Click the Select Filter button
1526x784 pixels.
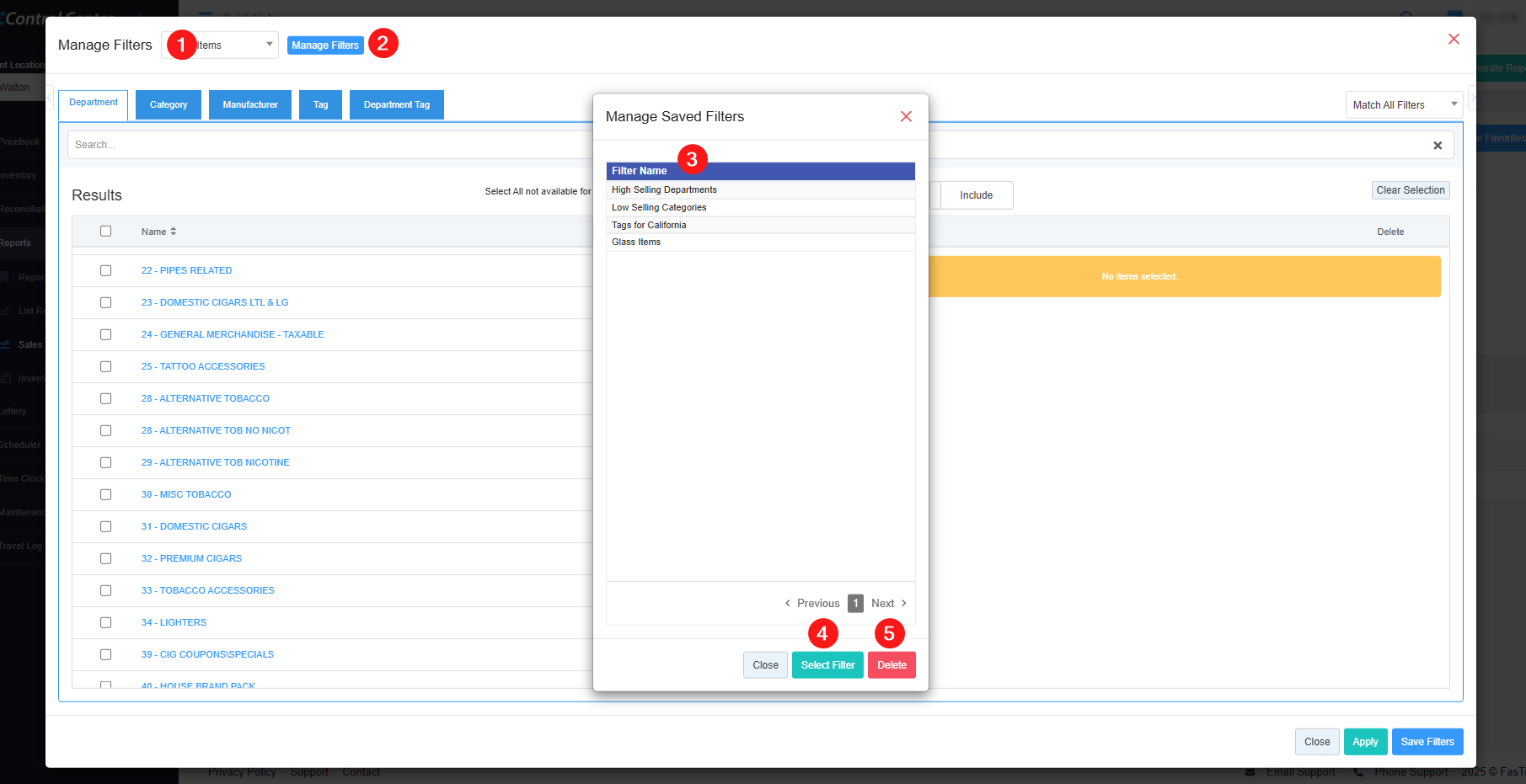(827, 665)
